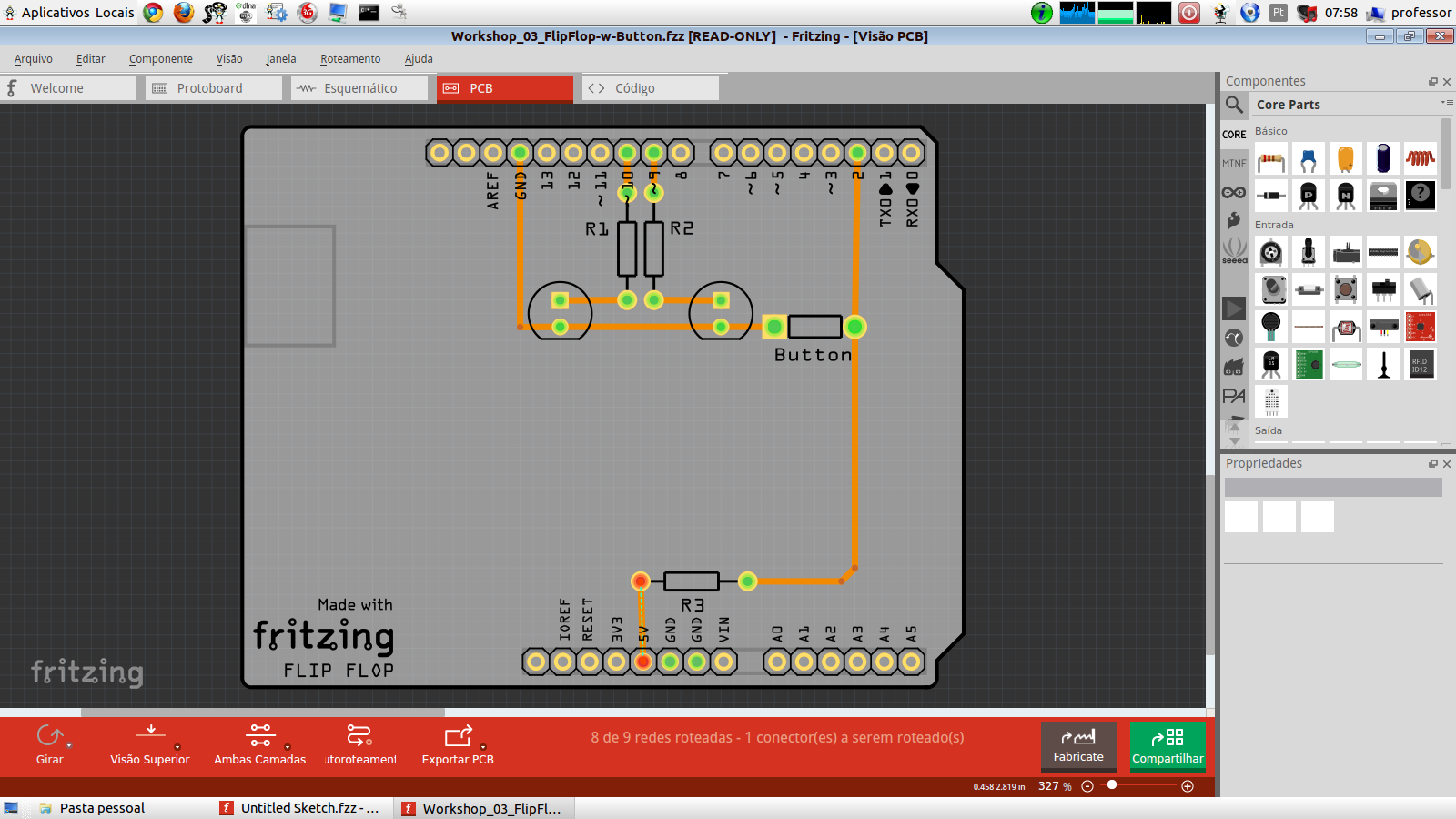Select the resistor in Básico components
The image size is (1456, 819).
[1271, 158]
